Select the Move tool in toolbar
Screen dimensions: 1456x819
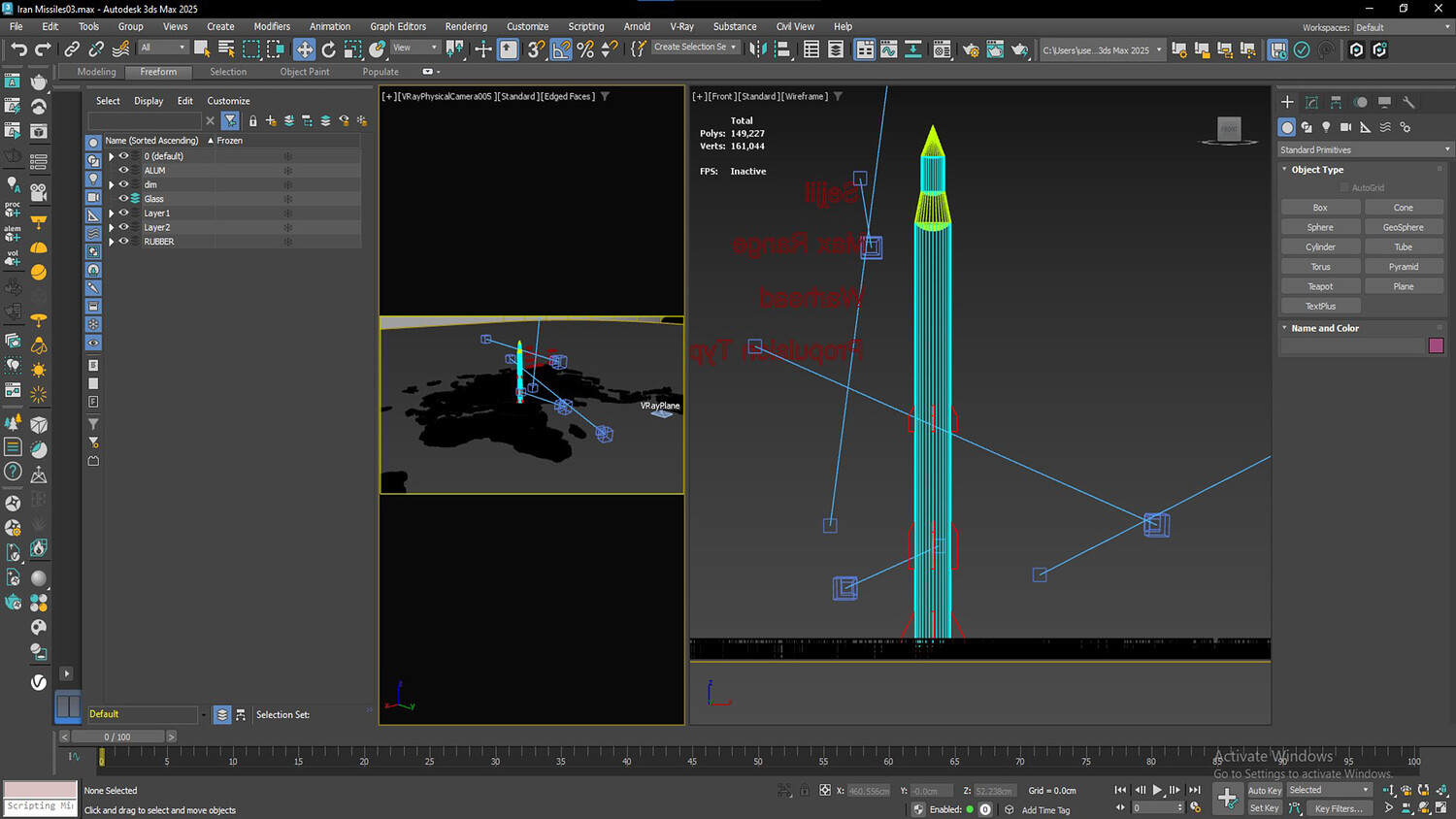click(305, 49)
